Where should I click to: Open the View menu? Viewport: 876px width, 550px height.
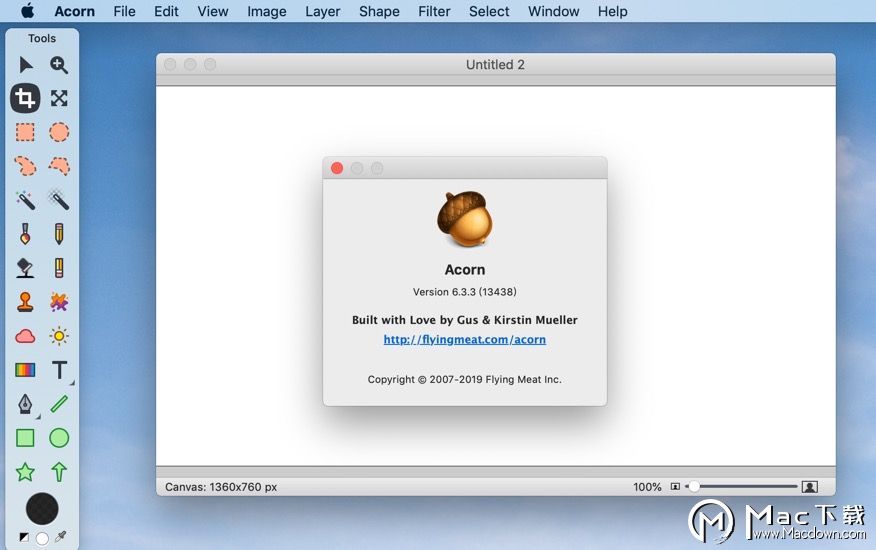pyautogui.click(x=212, y=11)
